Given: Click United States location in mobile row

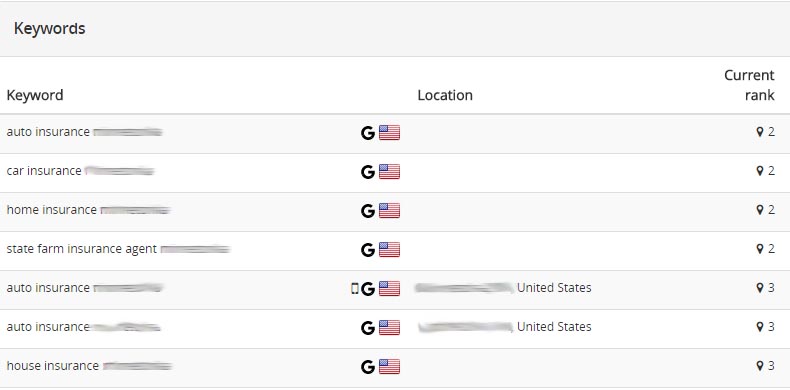Looking at the screenshot, I should coord(554,288).
